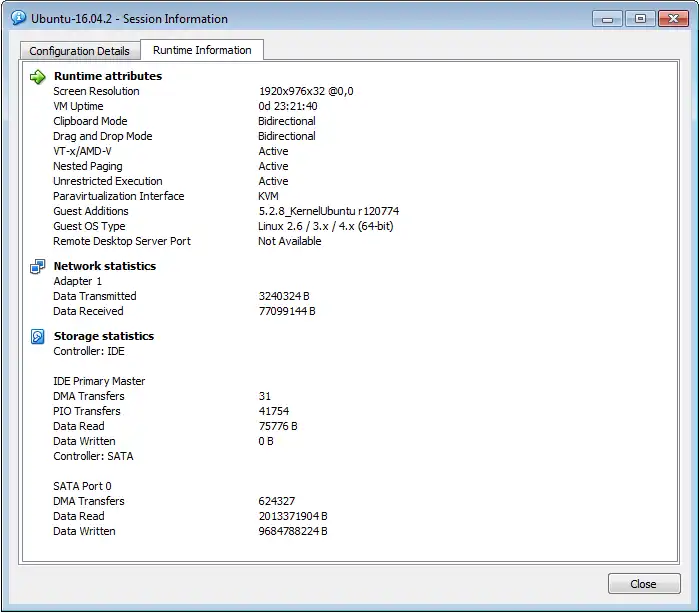Select the Runtime Information tab

pos(202,50)
